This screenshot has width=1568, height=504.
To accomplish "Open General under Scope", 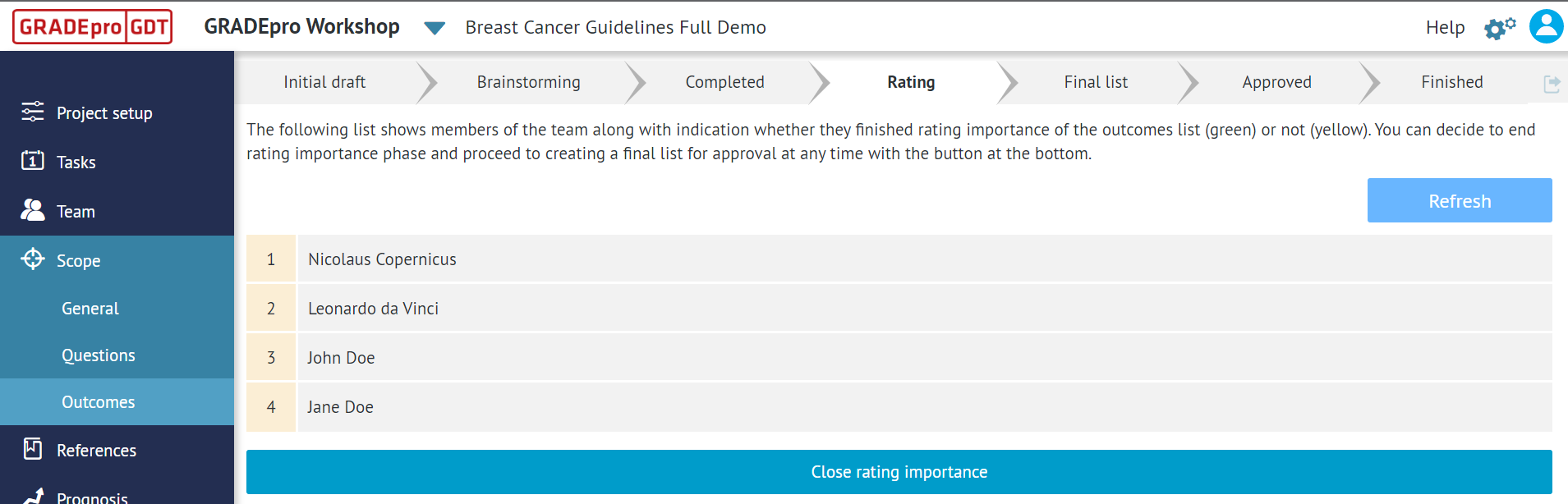I will click(90, 308).
